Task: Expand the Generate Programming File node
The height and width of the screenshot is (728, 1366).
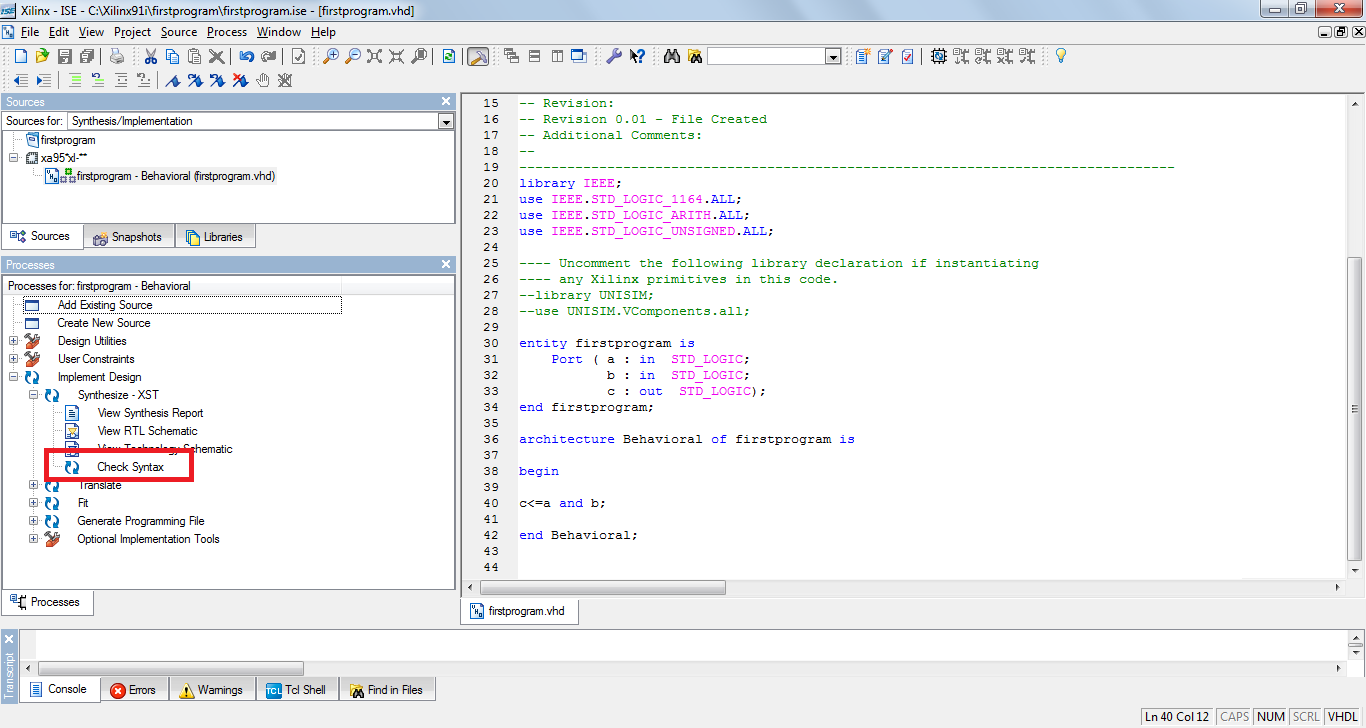Action: (34, 521)
